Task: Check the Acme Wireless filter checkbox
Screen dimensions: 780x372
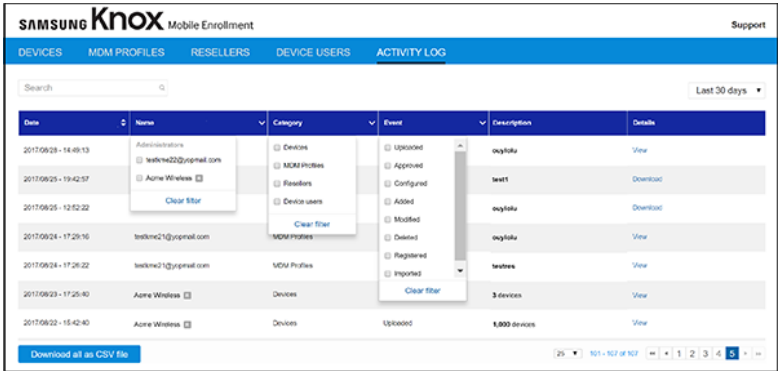Action: click(x=139, y=178)
